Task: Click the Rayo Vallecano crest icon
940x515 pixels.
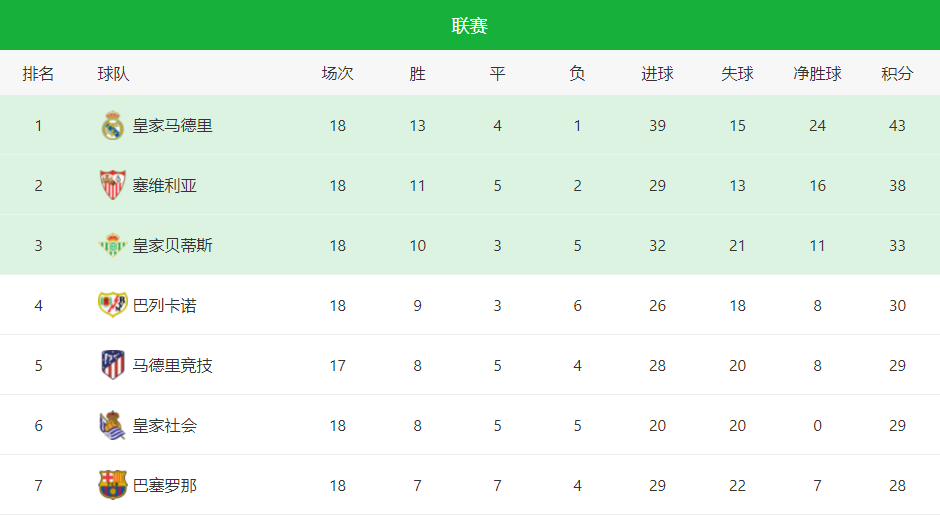Action: click(112, 305)
